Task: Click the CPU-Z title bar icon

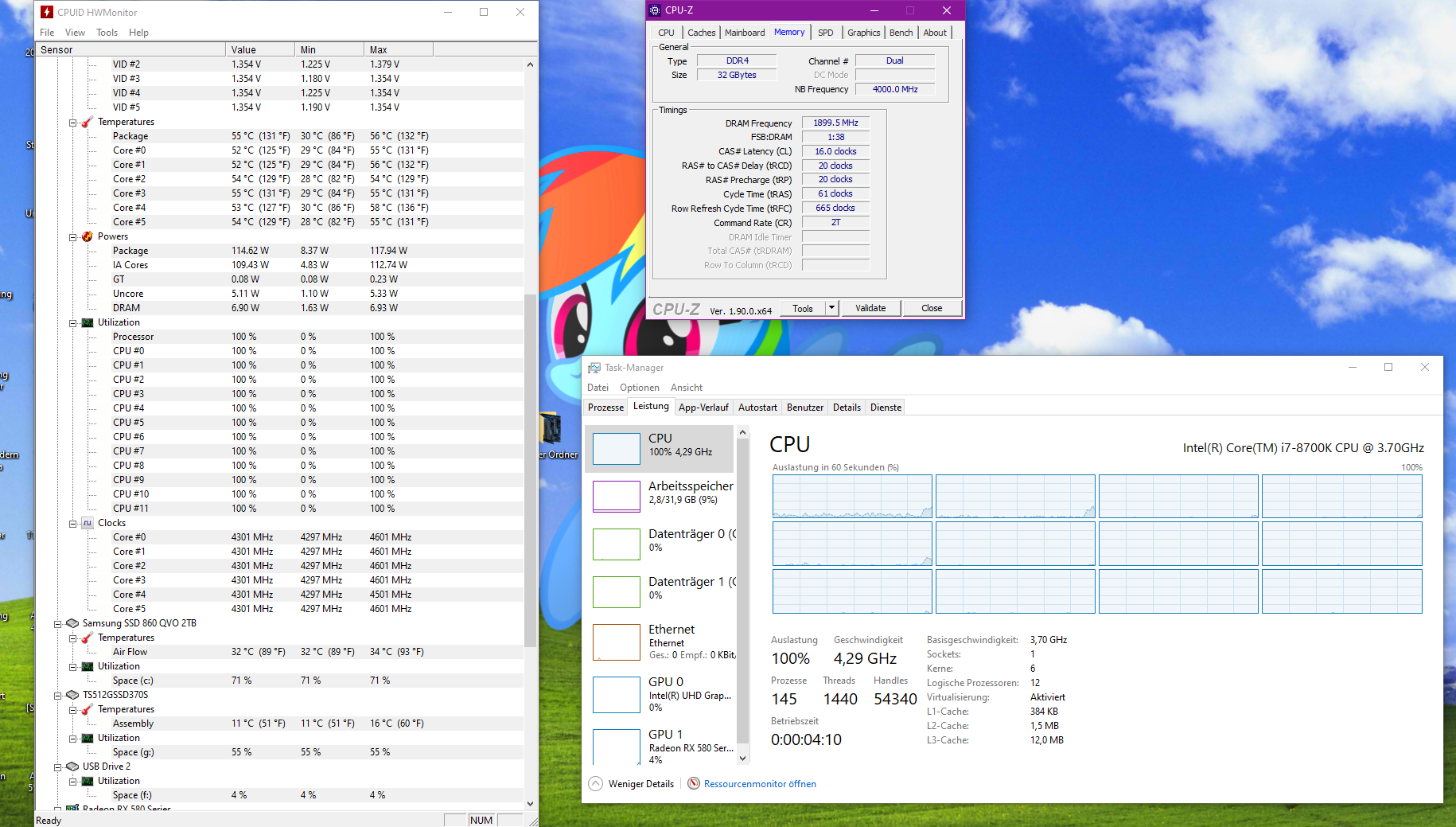Action: pyautogui.click(x=655, y=10)
